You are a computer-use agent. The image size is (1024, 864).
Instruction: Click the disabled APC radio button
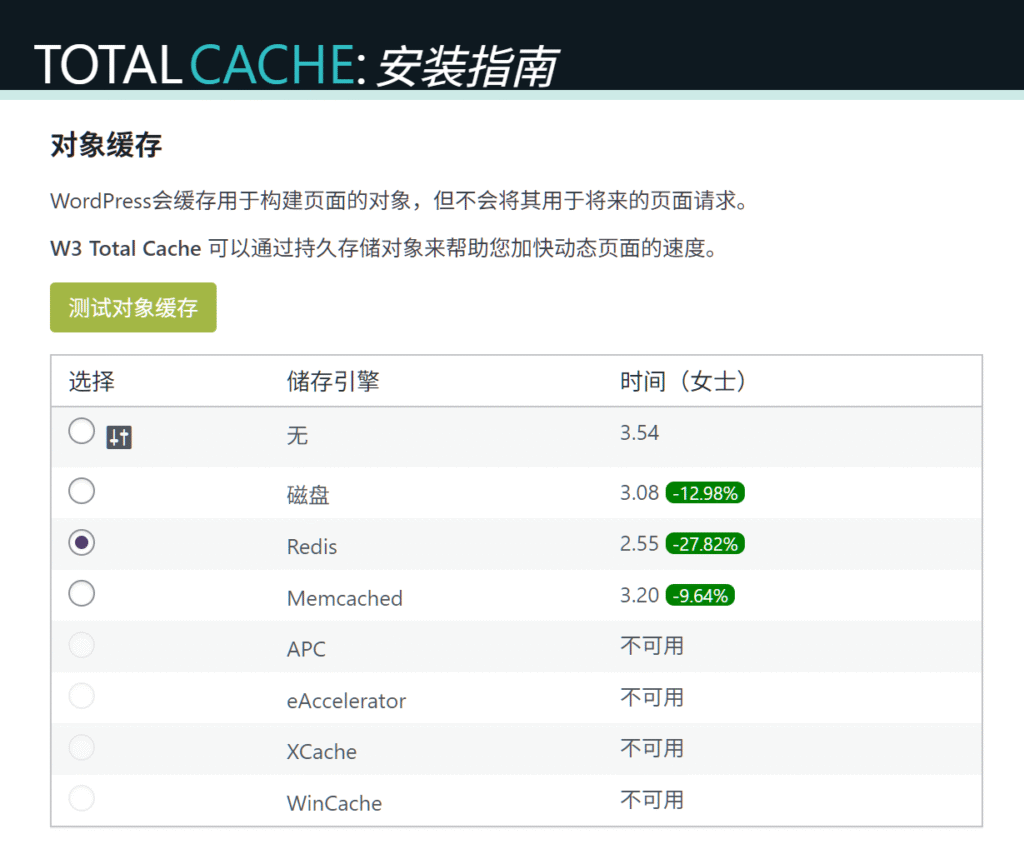(82, 645)
